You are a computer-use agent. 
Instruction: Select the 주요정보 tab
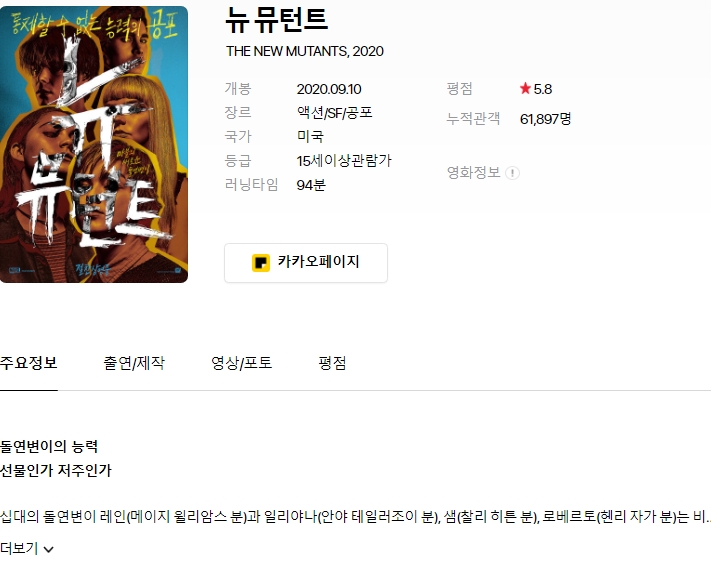click(x=29, y=363)
